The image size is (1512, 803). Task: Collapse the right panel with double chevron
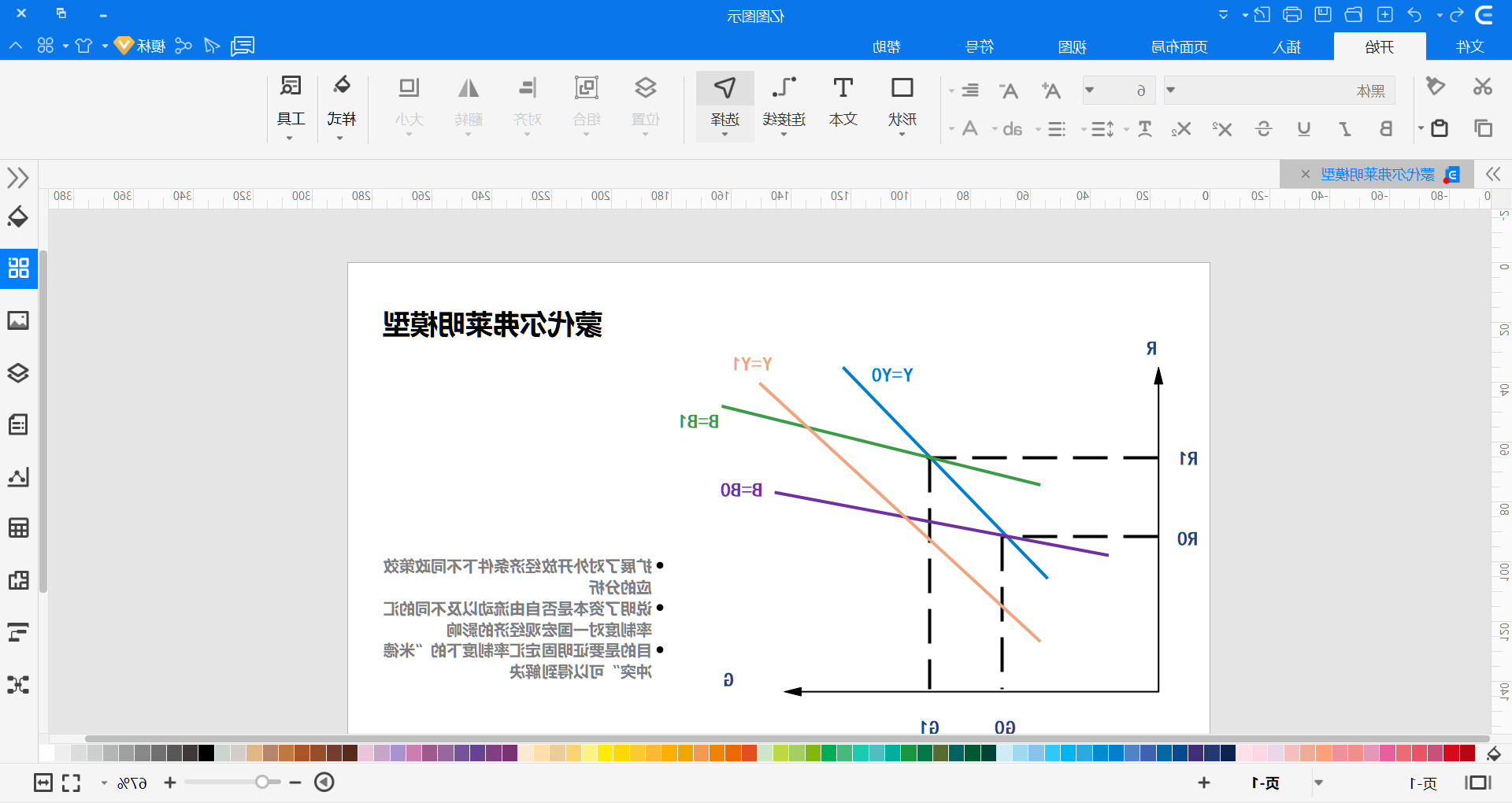click(1493, 174)
